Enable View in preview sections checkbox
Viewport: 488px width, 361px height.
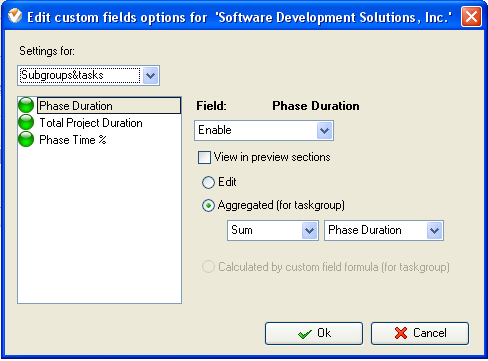[204, 157]
